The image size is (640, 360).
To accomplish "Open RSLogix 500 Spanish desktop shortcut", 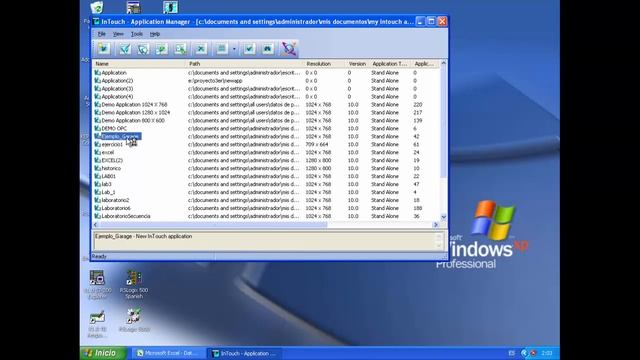I will pyautogui.click(x=134, y=284).
